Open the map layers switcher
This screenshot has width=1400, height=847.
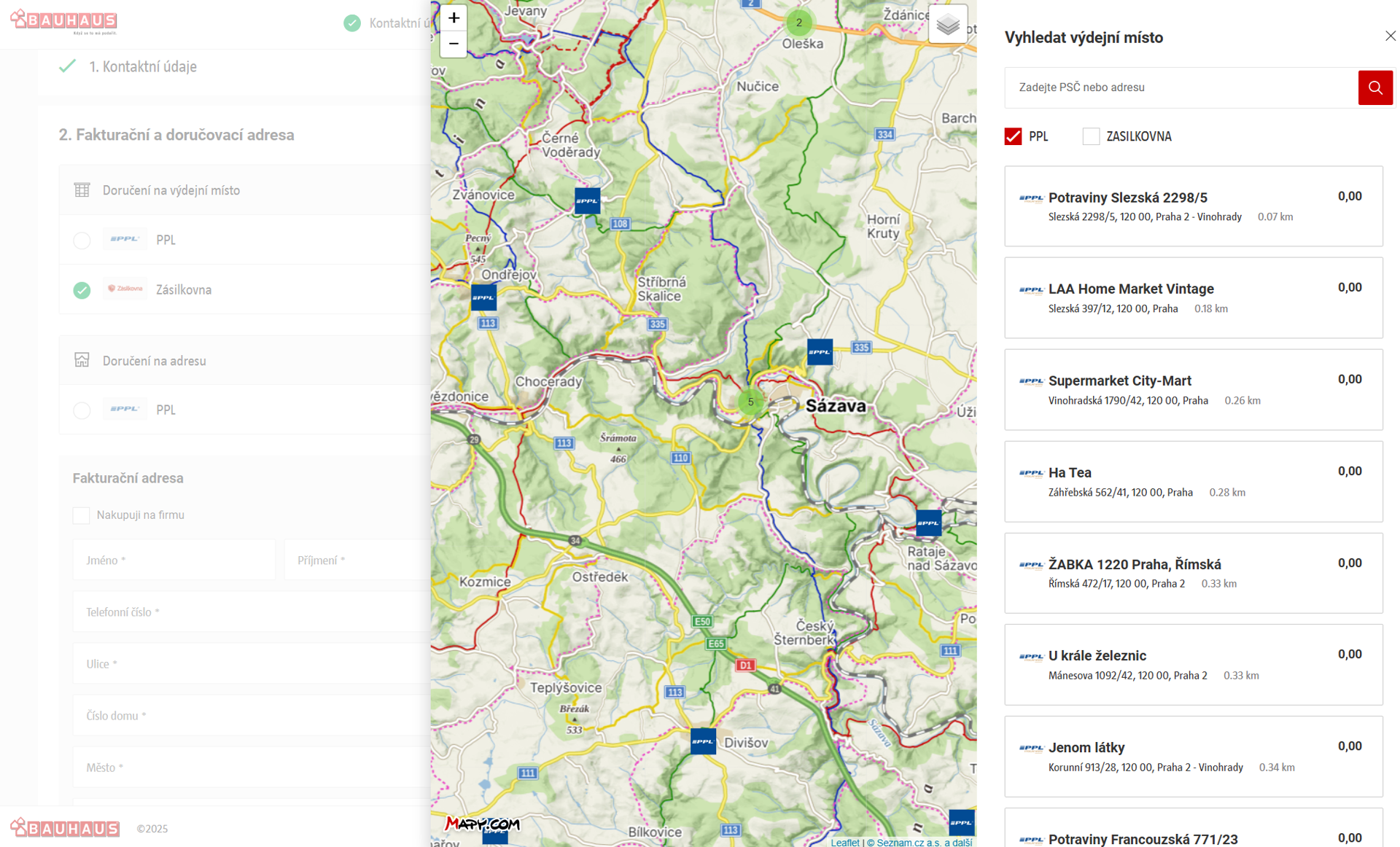coord(948,25)
